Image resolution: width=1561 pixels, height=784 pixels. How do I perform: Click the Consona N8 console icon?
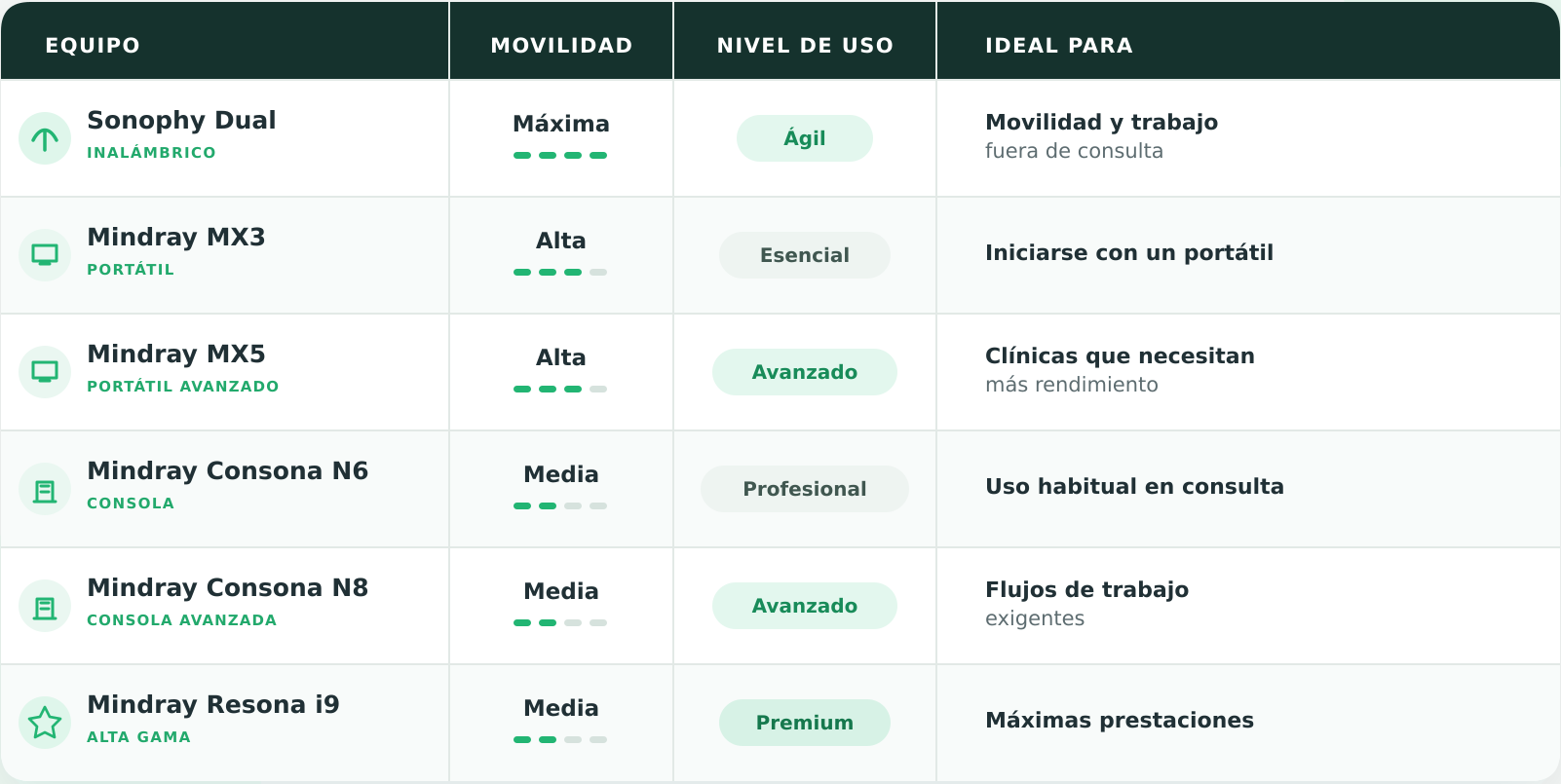pyautogui.click(x=45, y=606)
